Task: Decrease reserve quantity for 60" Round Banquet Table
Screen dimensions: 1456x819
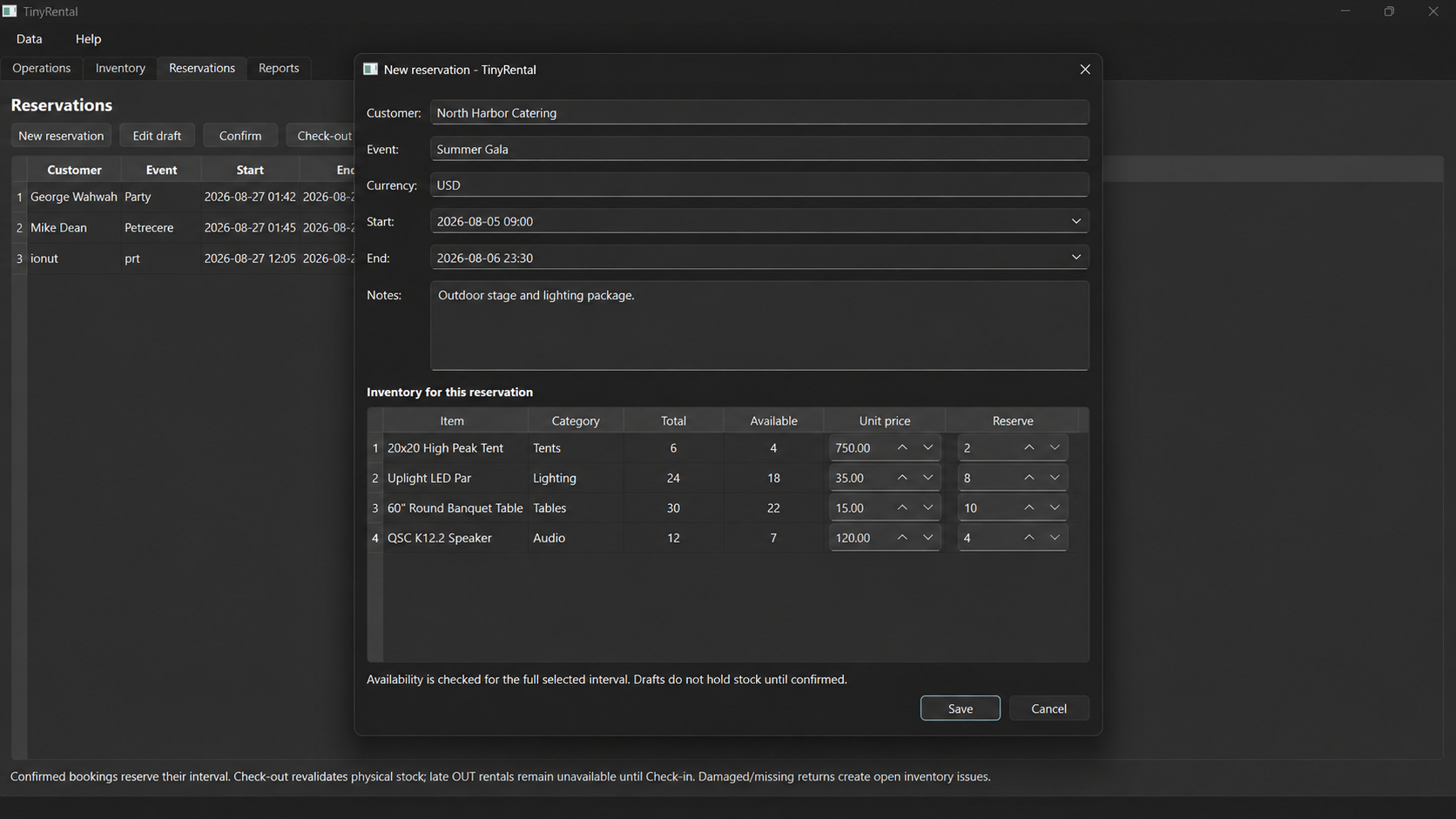Action: (x=1055, y=507)
